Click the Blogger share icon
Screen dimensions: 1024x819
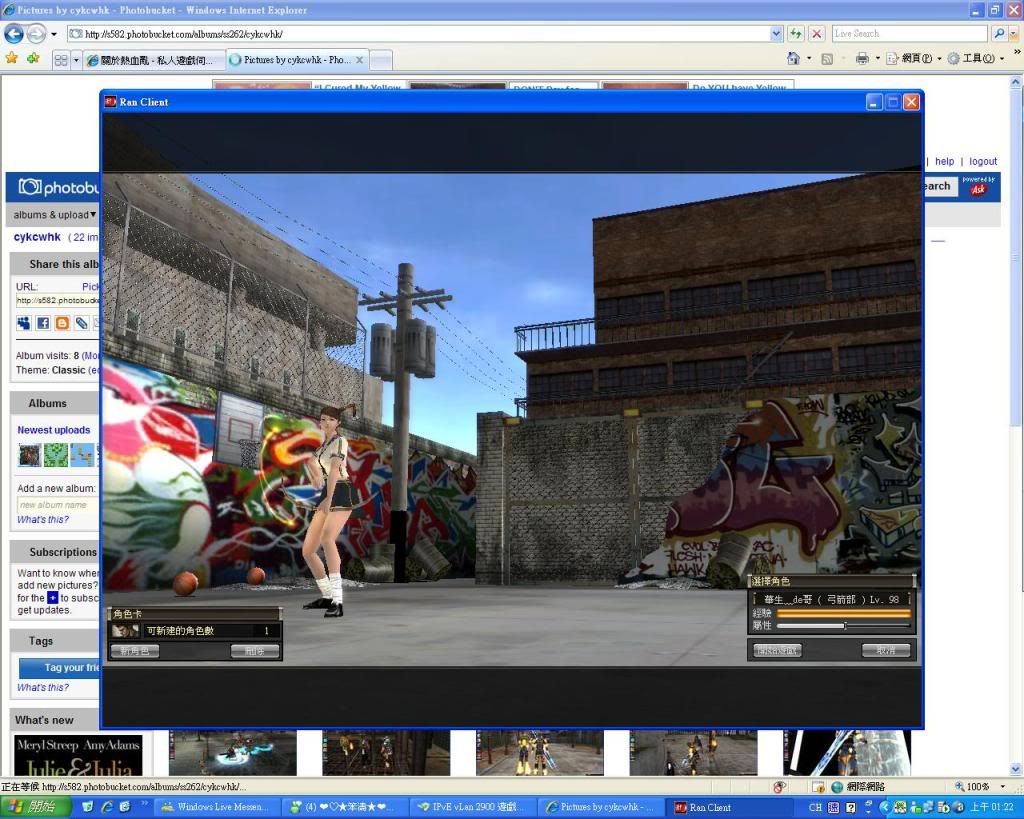tap(62, 323)
